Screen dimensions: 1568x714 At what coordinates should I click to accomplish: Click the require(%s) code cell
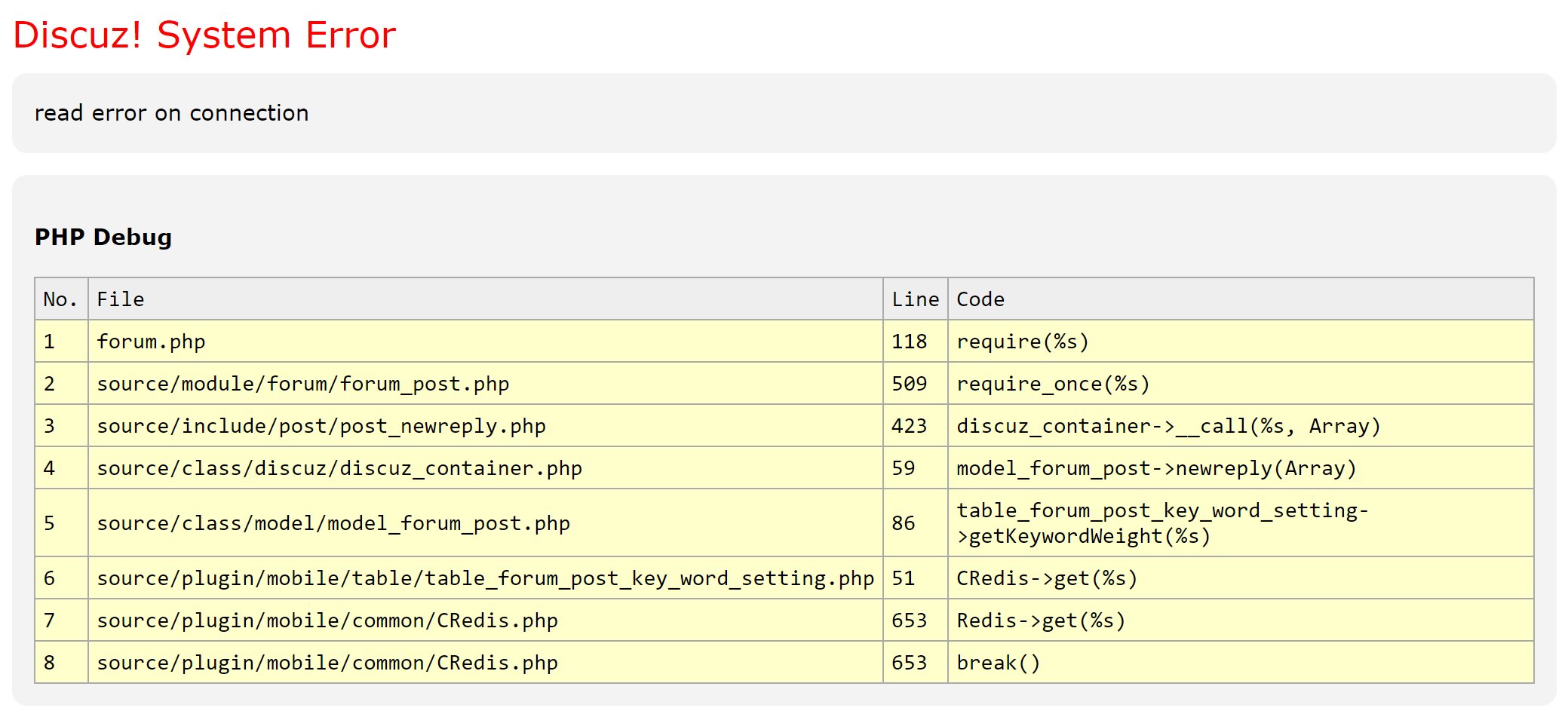tap(1023, 342)
